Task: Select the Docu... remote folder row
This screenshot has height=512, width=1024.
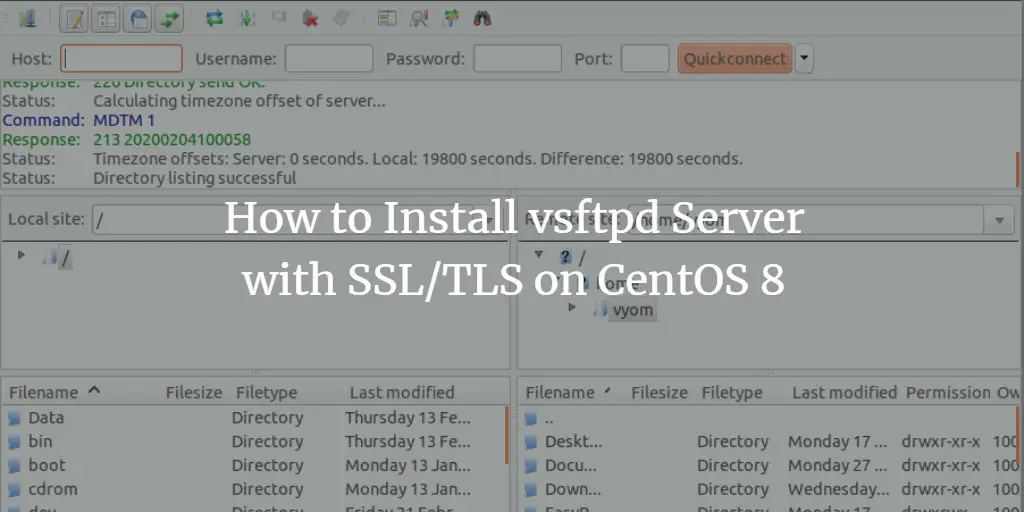Action: pos(767,466)
